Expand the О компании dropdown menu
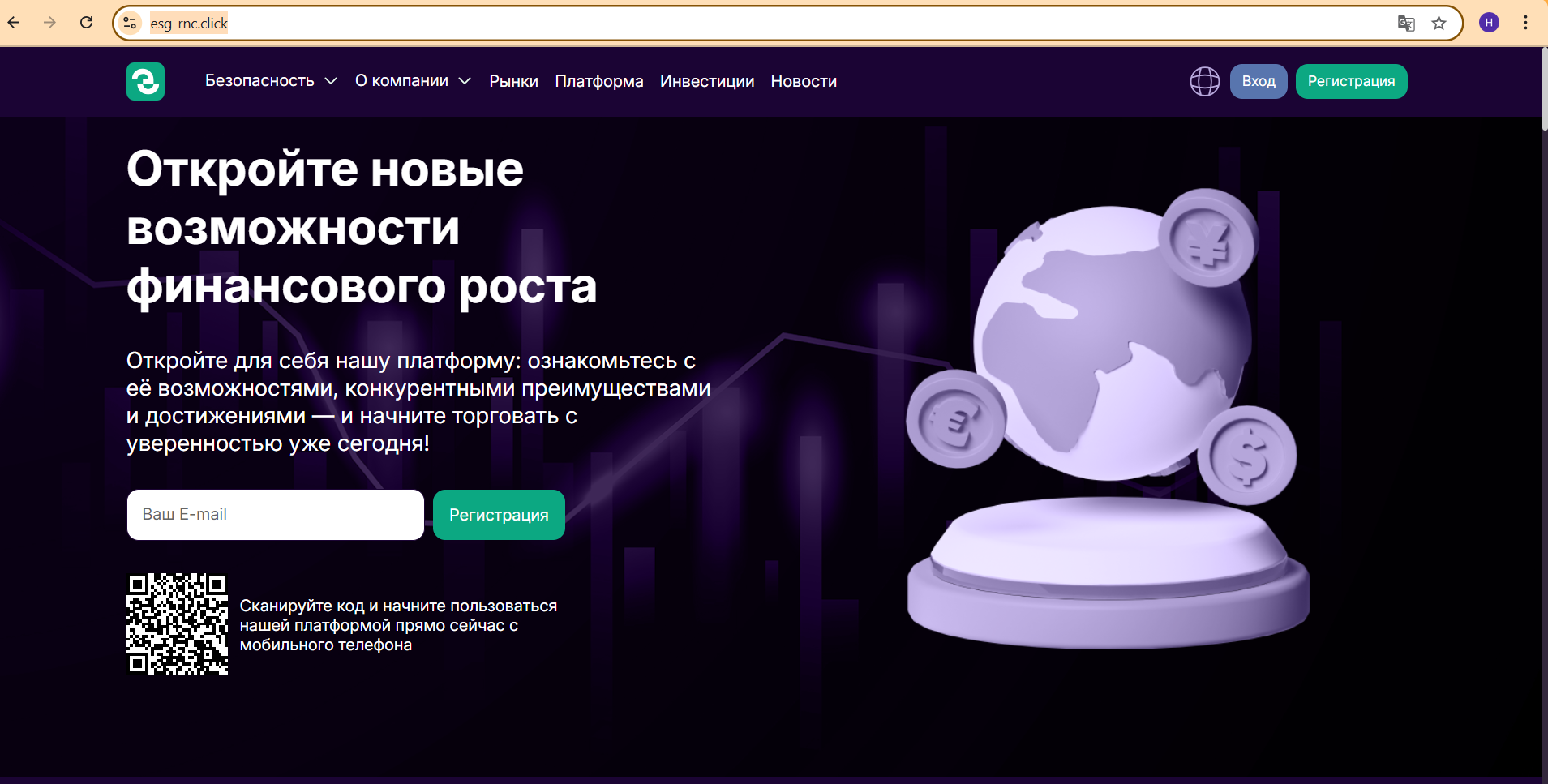 click(x=412, y=81)
